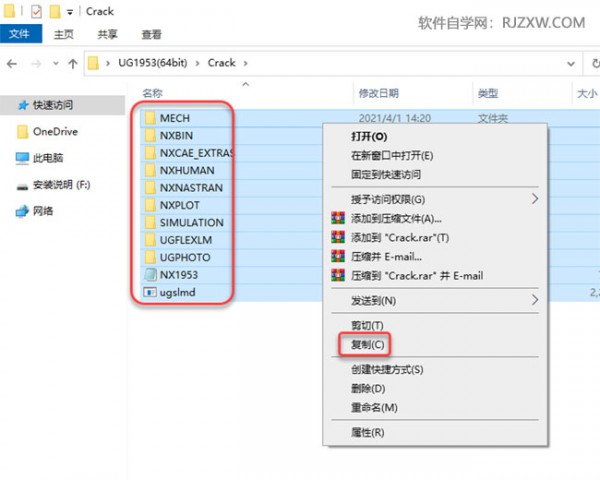Click the Forward navigation arrow
600x480 pixels.
[x=36, y=64]
